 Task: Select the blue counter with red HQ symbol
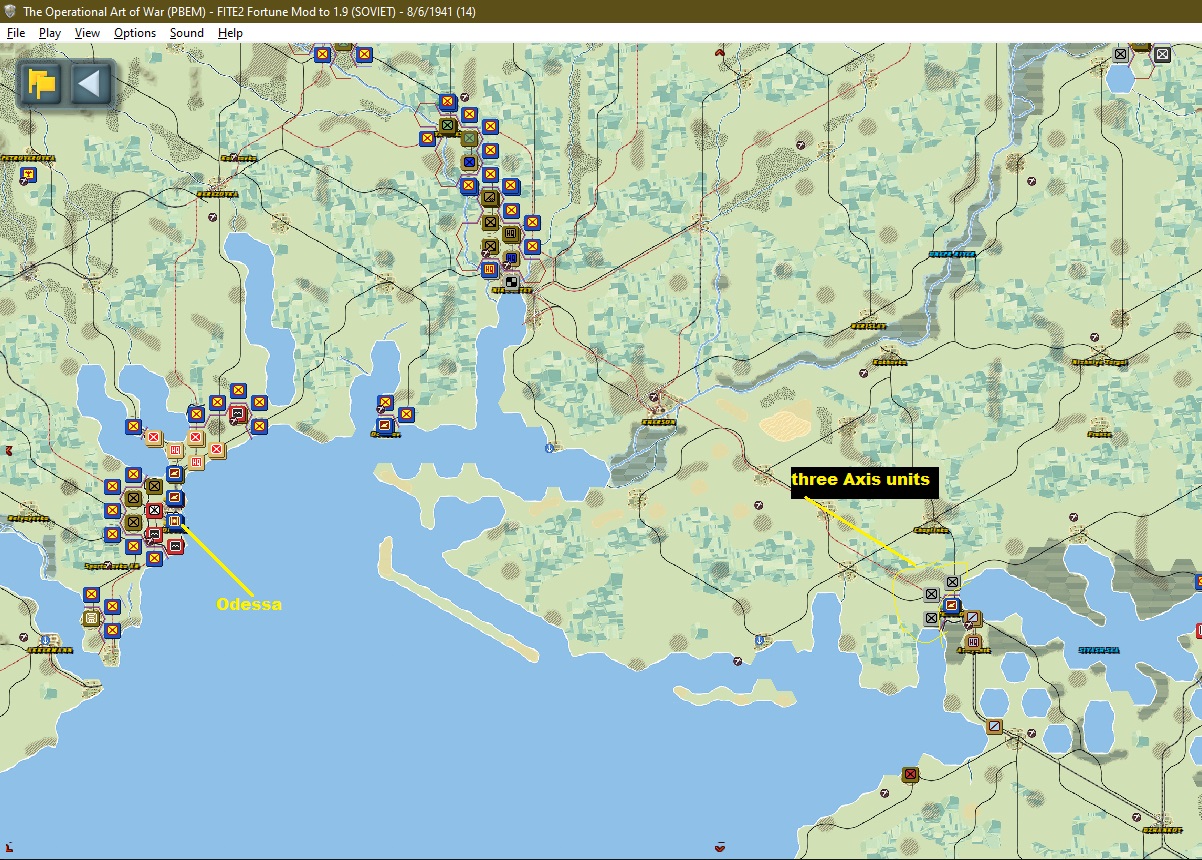tap(490, 269)
